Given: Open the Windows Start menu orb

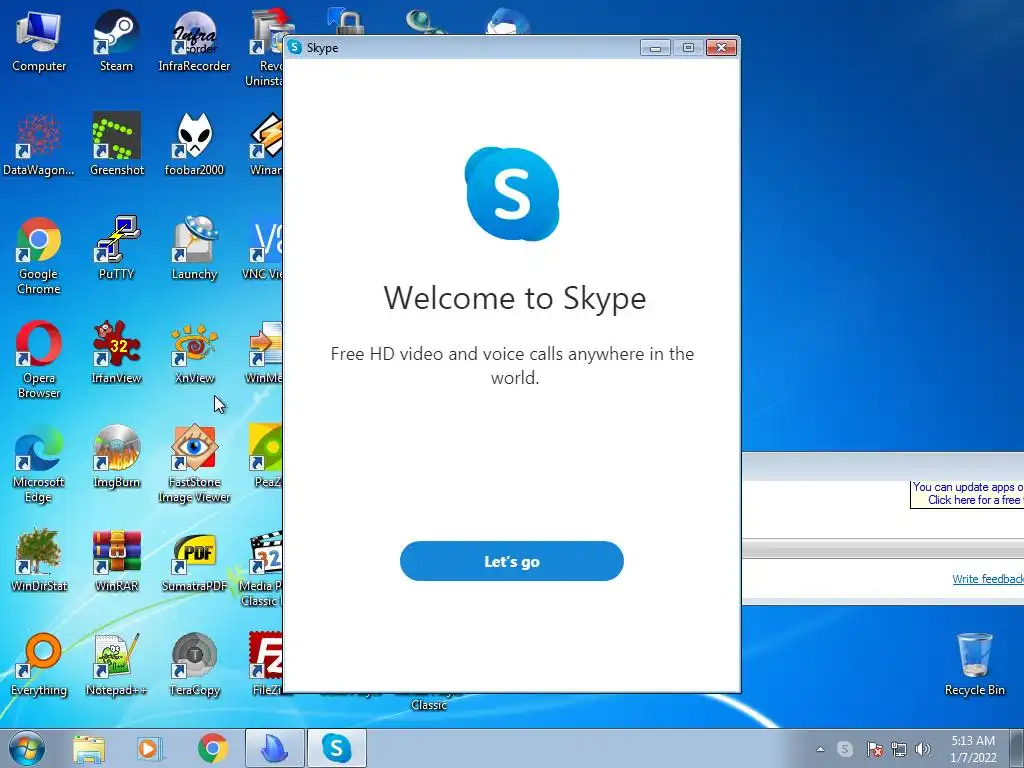Looking at the screenshot, I should point(27,748).
